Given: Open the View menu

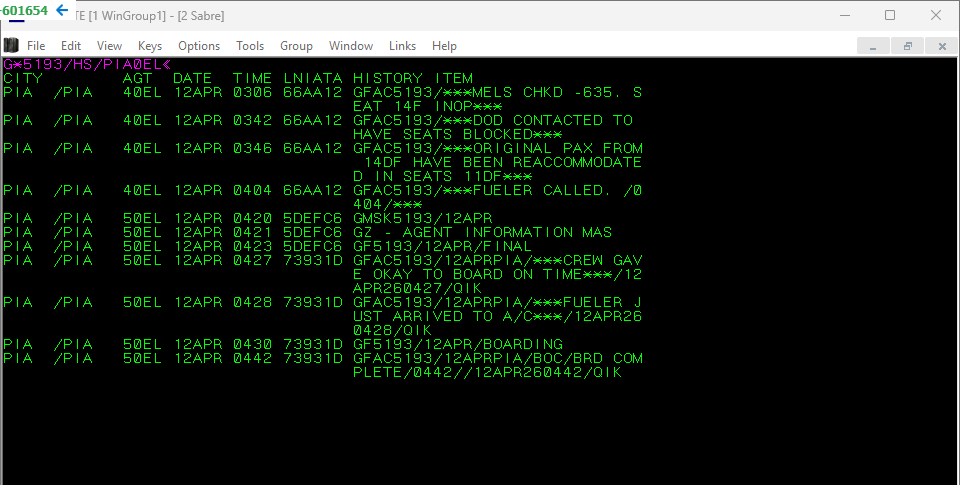Looking at the screenshot, I should click(x=109, y=46).
